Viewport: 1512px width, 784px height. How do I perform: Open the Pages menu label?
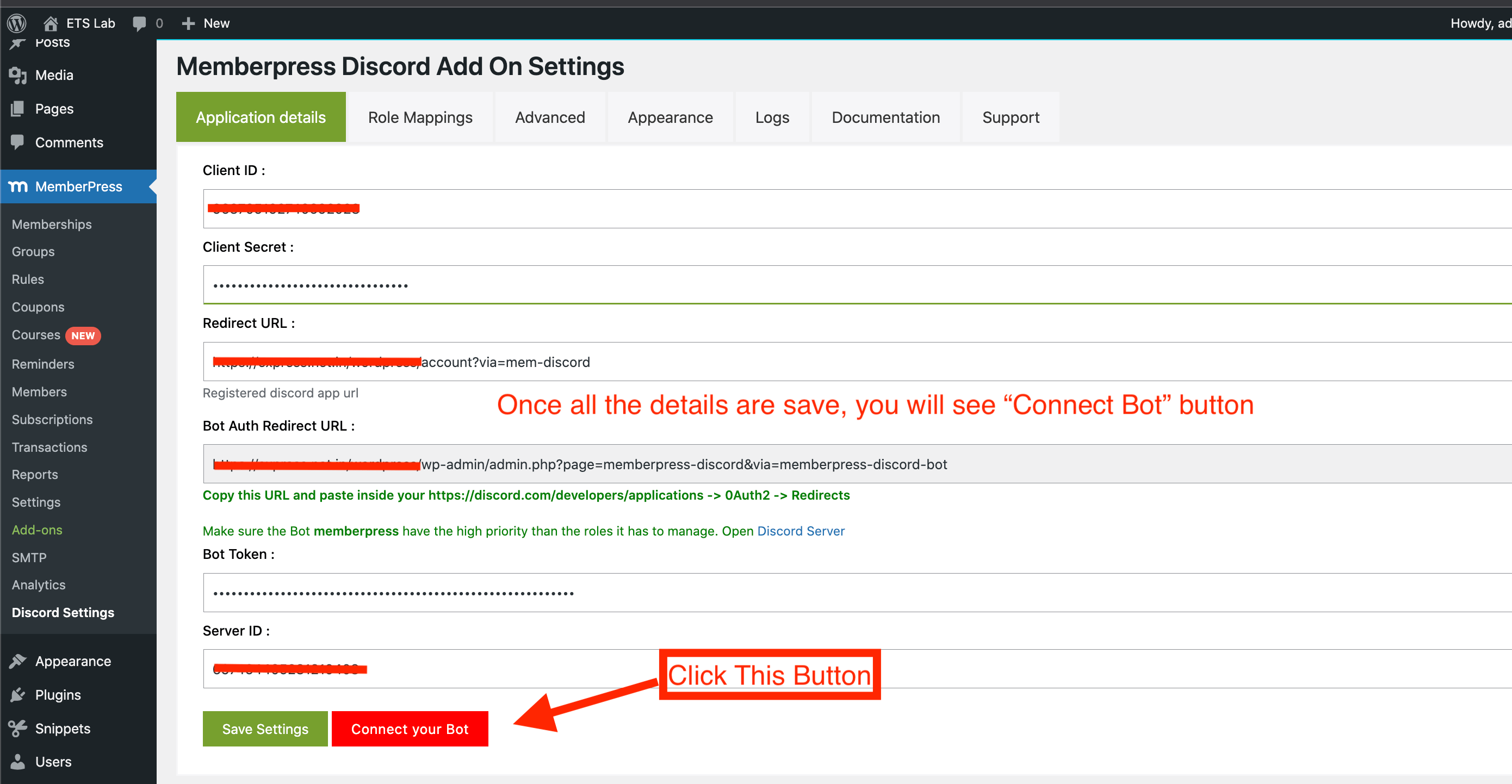coord(54,109)
